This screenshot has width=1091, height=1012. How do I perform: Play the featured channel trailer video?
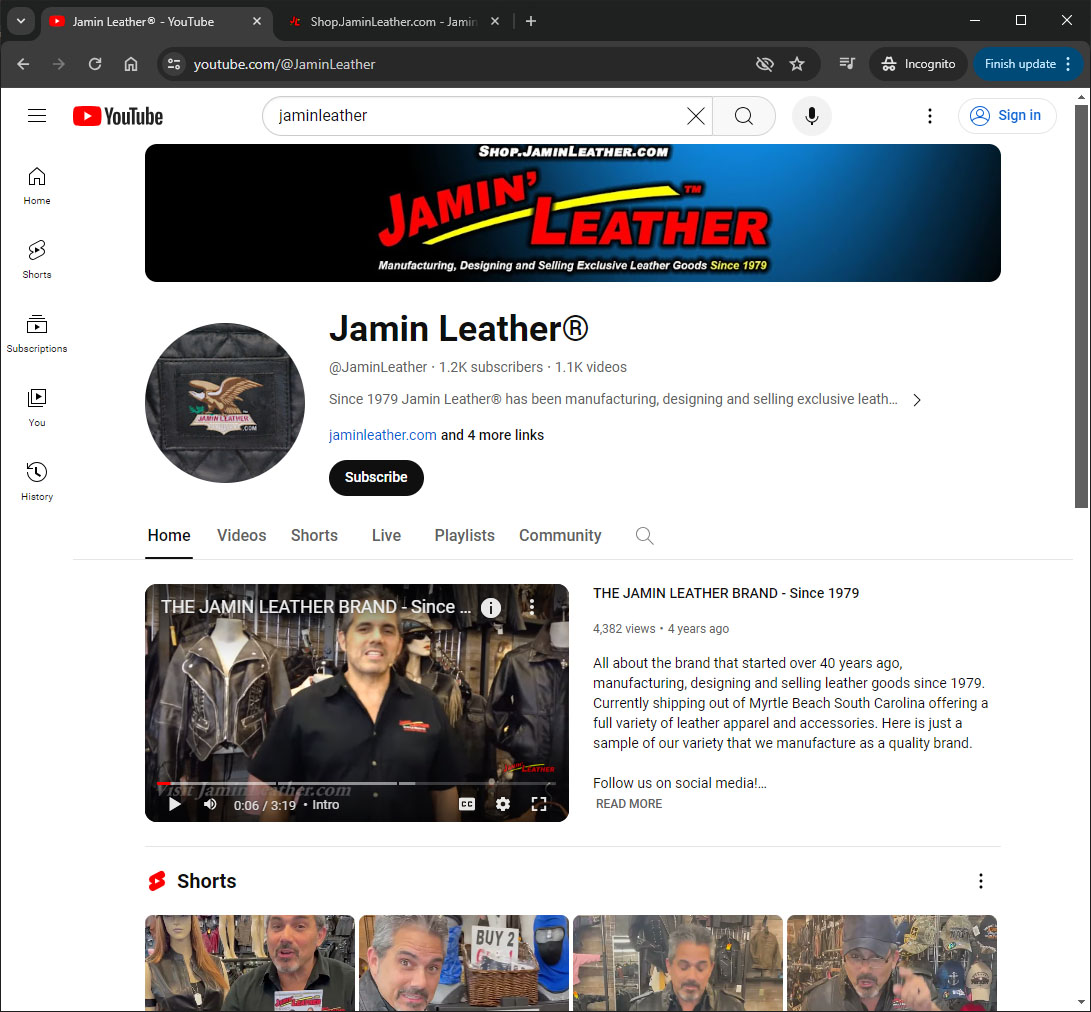(175, 805)
